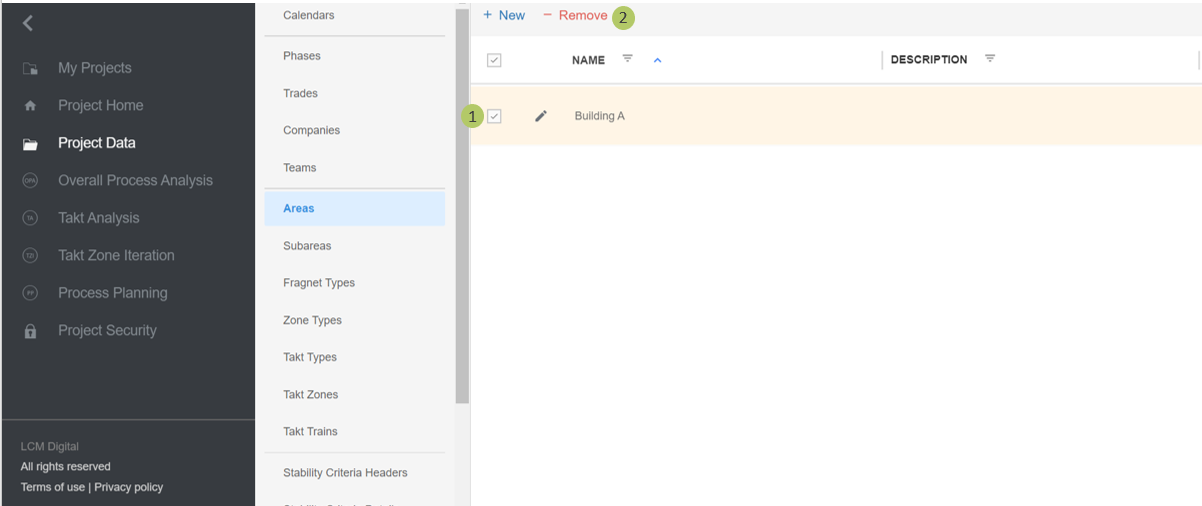Click the category list vertical scrollbar
This screenshot has height=506, width=1202.
pyautogui.click(x=462, y=200)
